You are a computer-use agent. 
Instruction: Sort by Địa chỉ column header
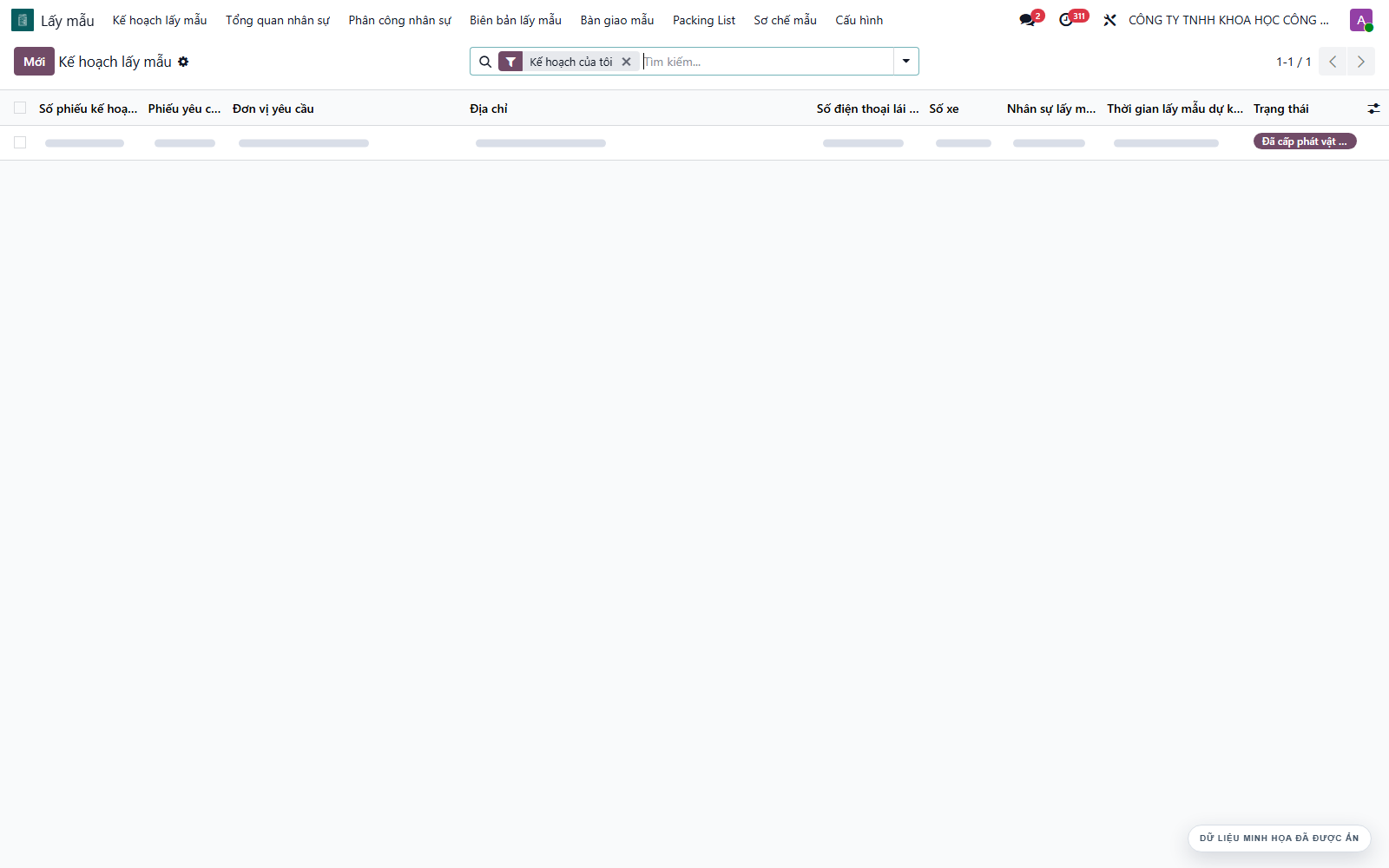(489, 108)
